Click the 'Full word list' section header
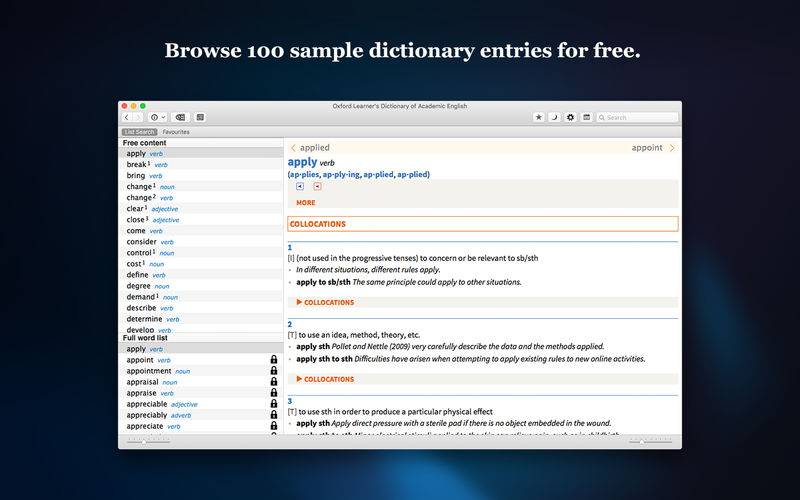 (x=145, y=338)
